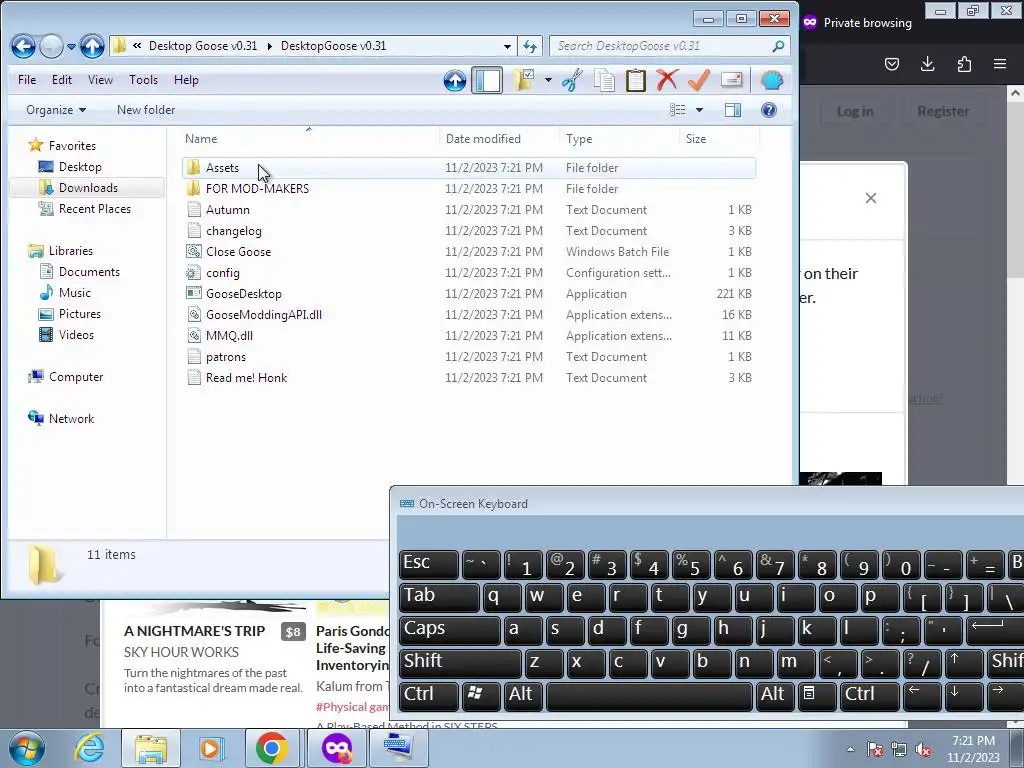Select Downloads in Favorites
This screenshot has height=768, width=1024.
88,188
